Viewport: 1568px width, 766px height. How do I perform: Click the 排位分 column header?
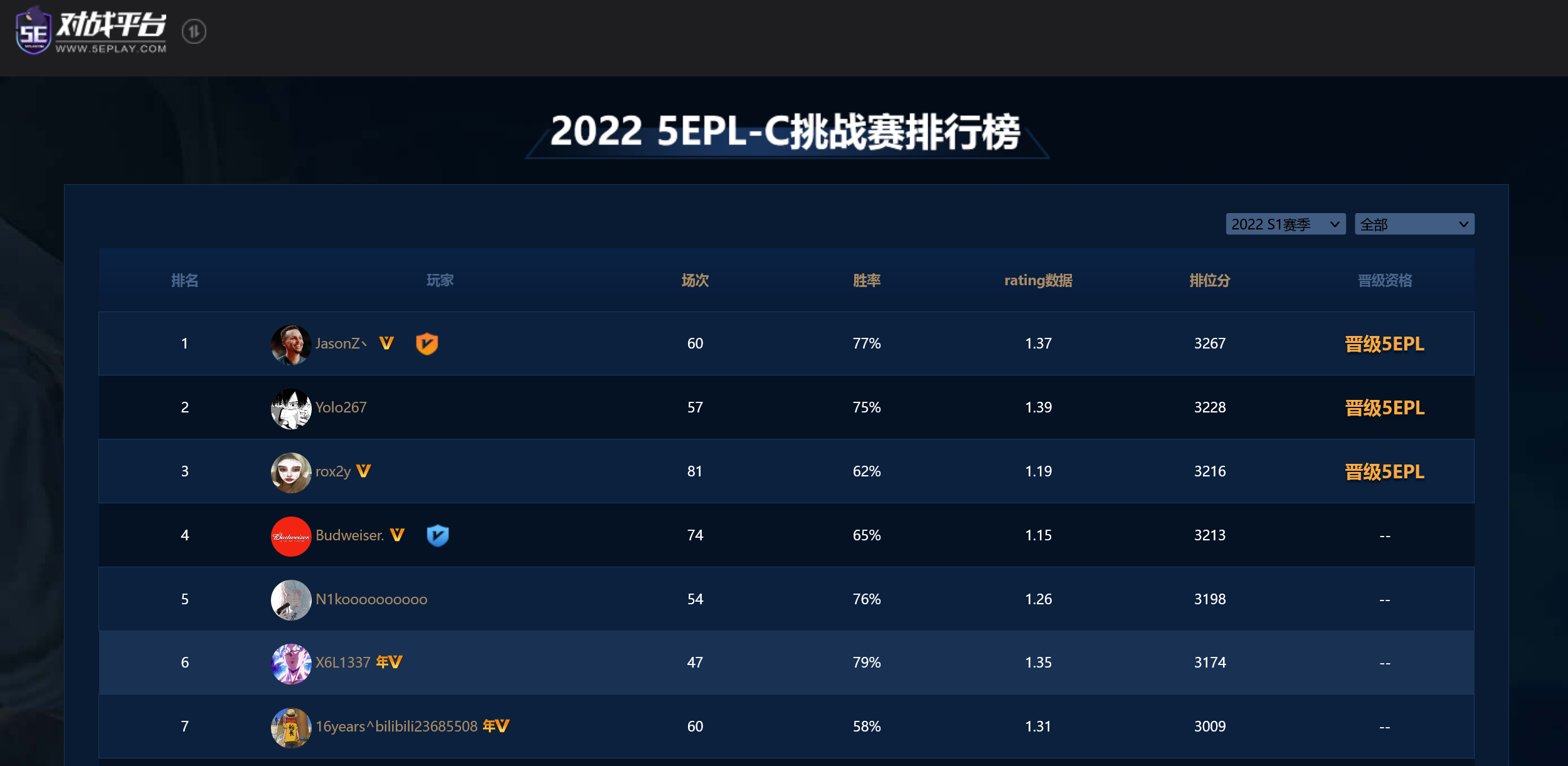[x=1210, y=280]
